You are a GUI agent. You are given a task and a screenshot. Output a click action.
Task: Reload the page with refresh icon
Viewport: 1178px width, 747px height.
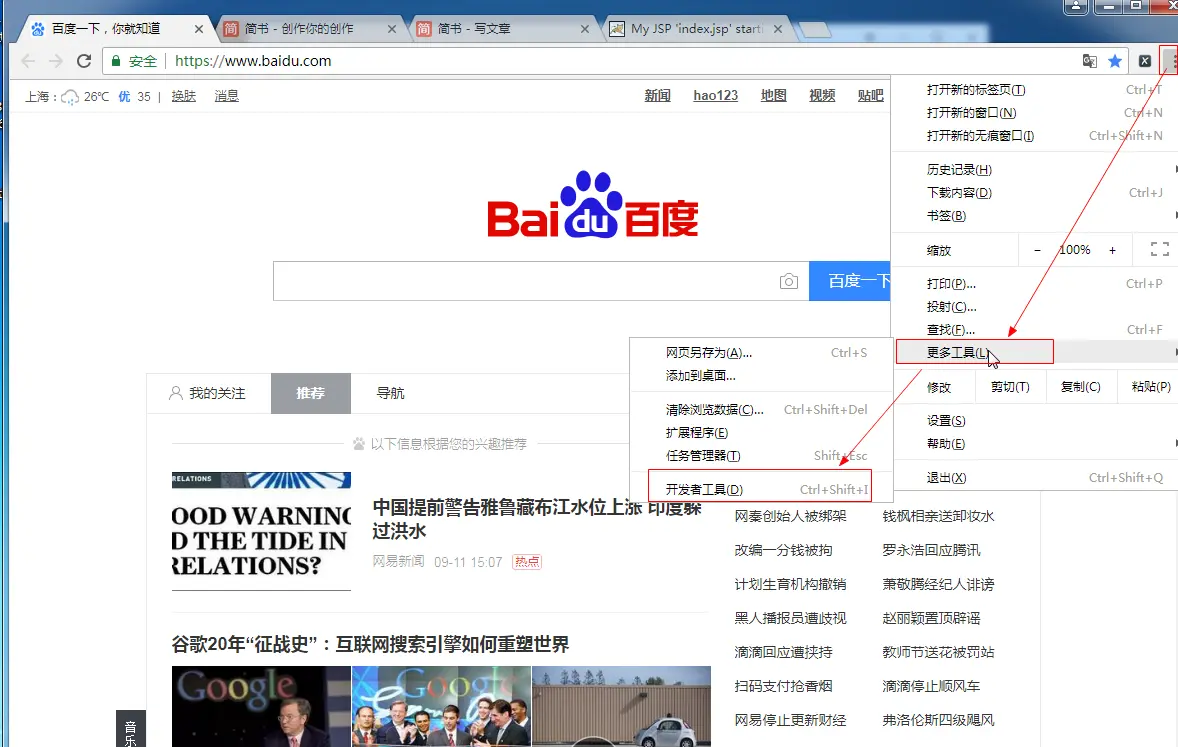(84, 61)
